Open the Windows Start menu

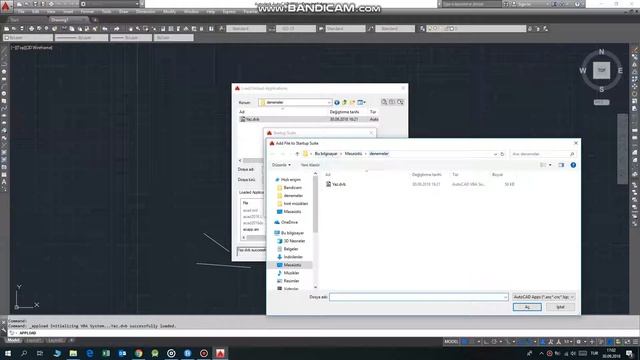[x=8, y=353]
